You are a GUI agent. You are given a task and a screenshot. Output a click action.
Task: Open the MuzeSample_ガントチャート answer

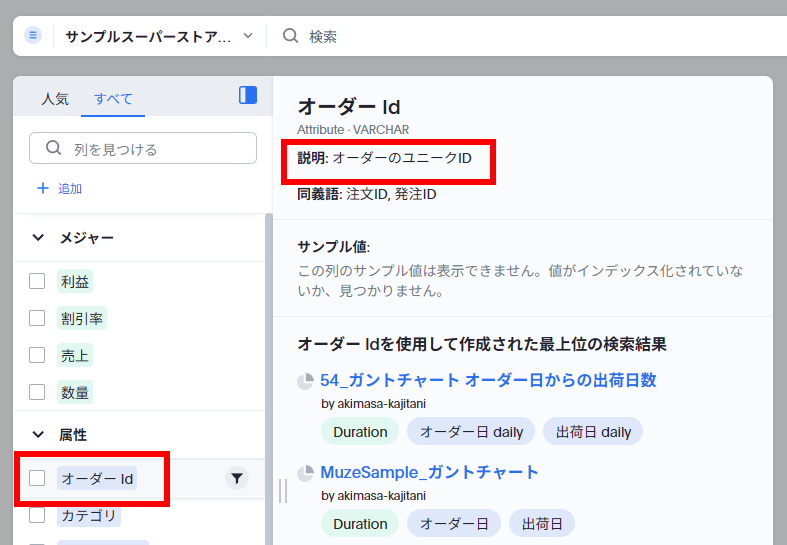pos(429,472)
